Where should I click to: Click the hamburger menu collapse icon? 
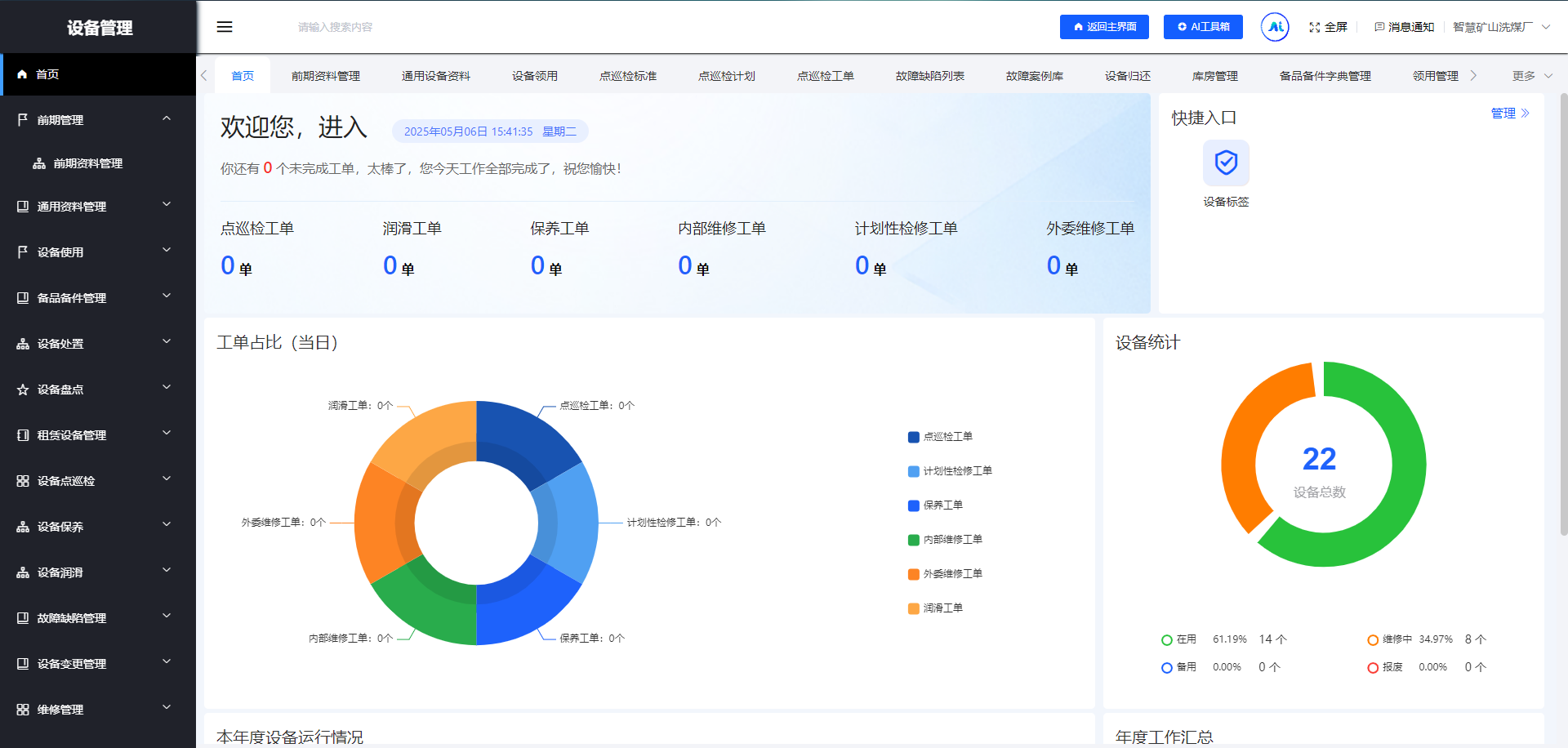click(x=225, y=27)
